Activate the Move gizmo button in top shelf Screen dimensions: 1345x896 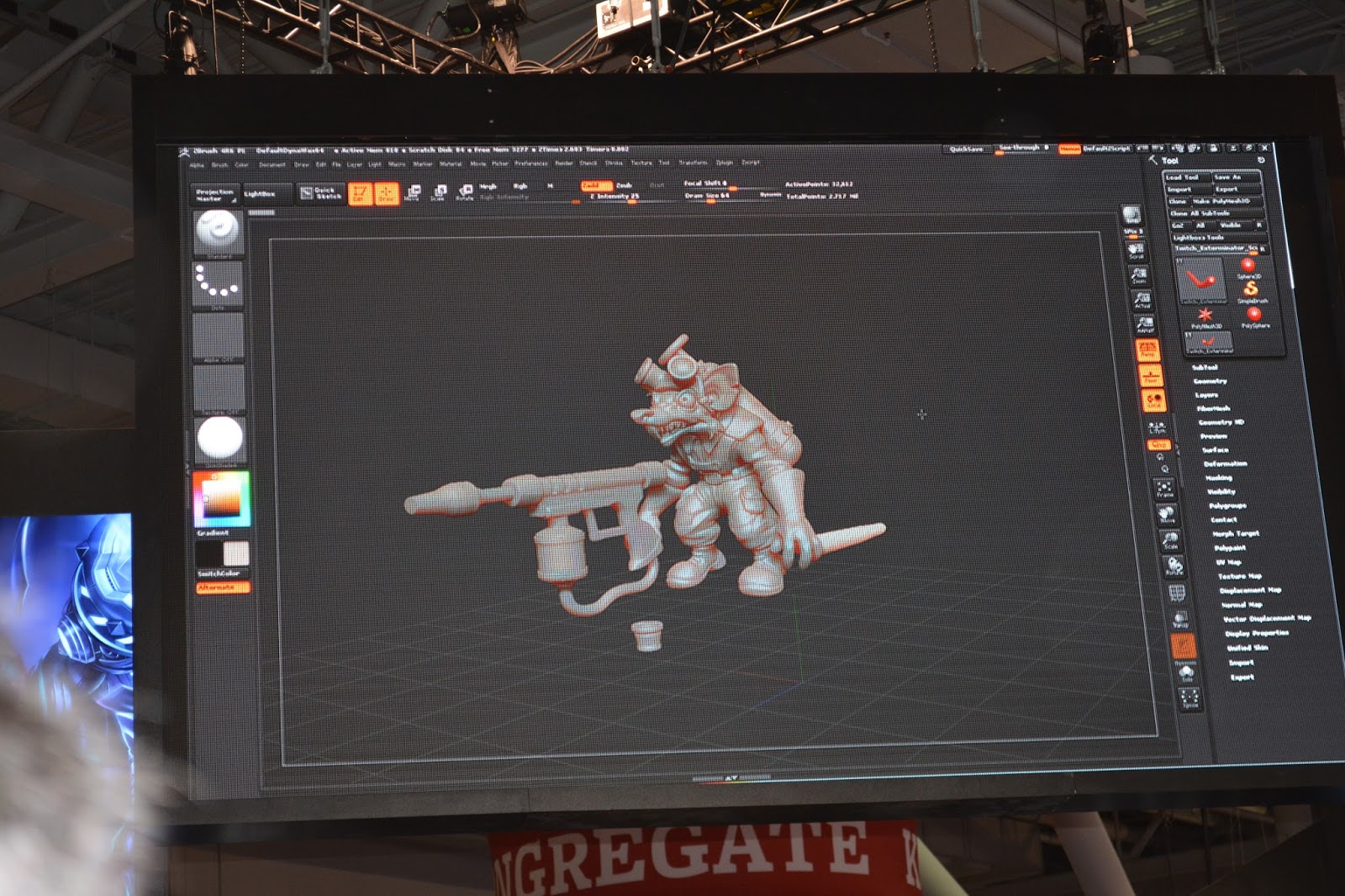(412, 193)
